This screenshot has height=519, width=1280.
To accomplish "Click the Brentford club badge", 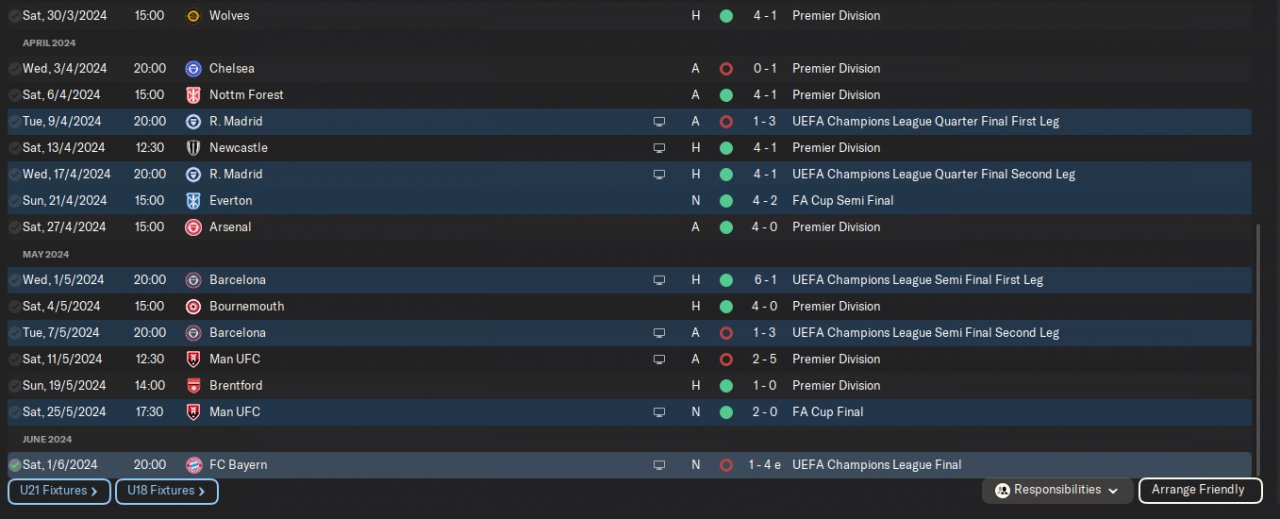I will click(194, 386).
